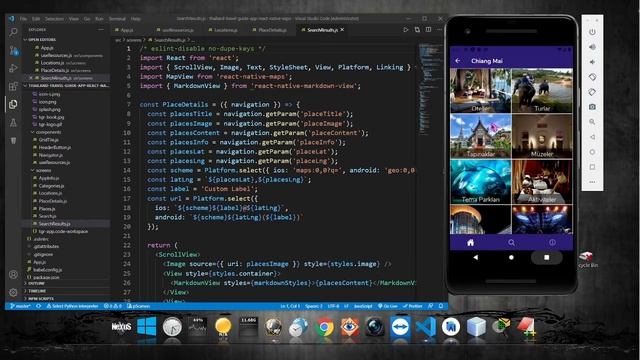The image size is (640, 360).
Task: Run the current file with play icon
Action: coord(405,30)
